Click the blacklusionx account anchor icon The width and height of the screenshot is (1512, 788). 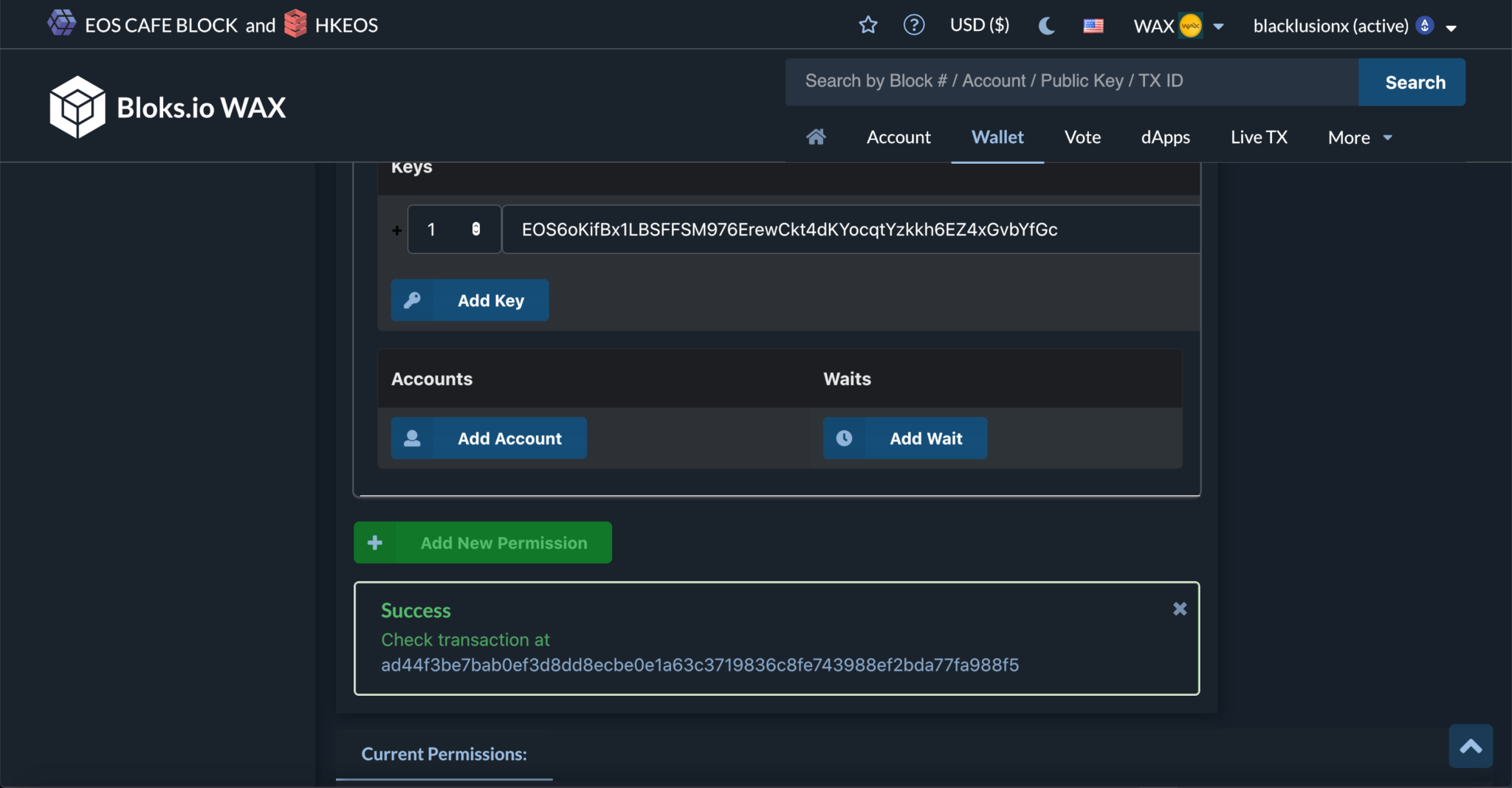[x=1425, y=26]
